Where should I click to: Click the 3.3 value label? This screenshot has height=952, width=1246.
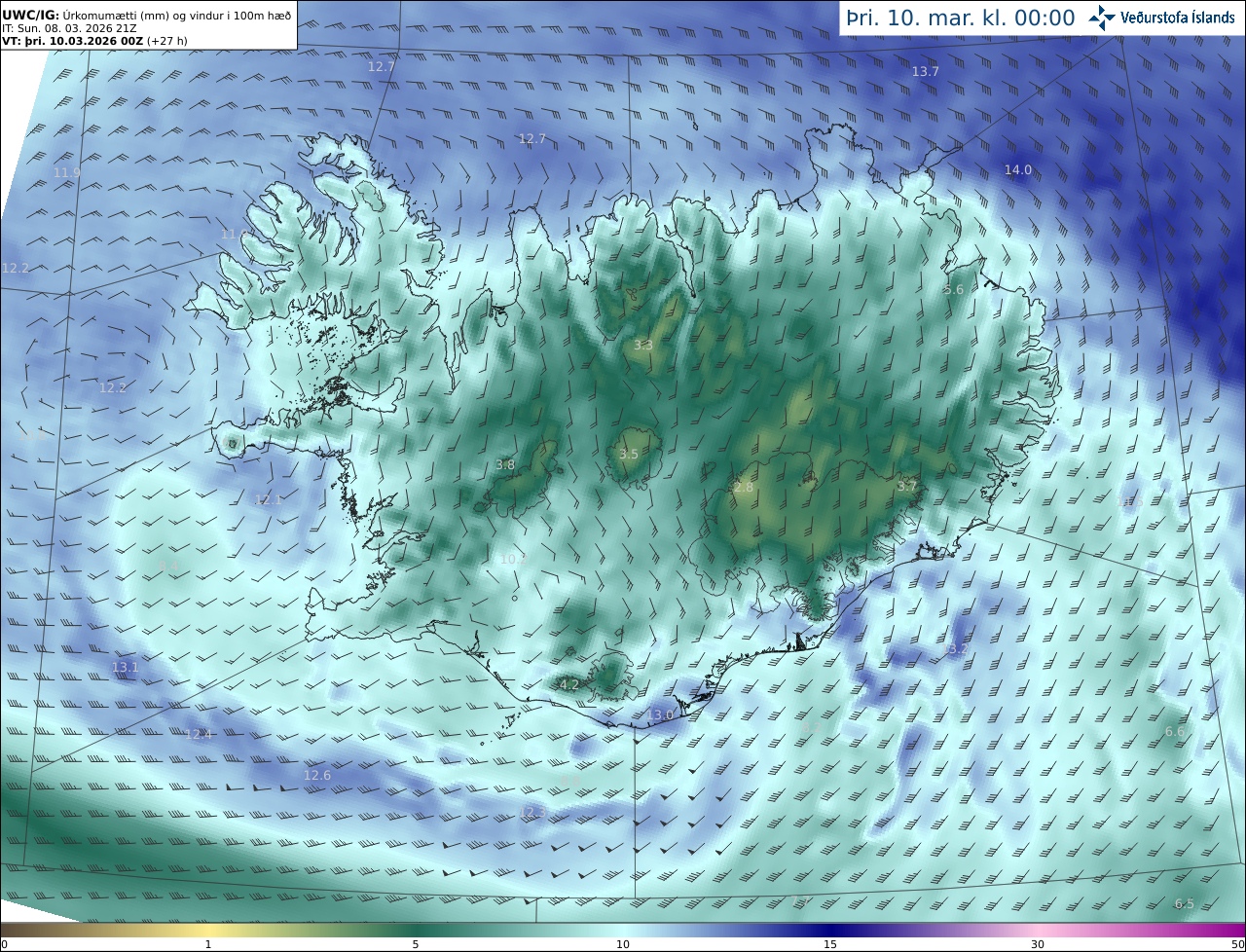click(x=642, y=346)
